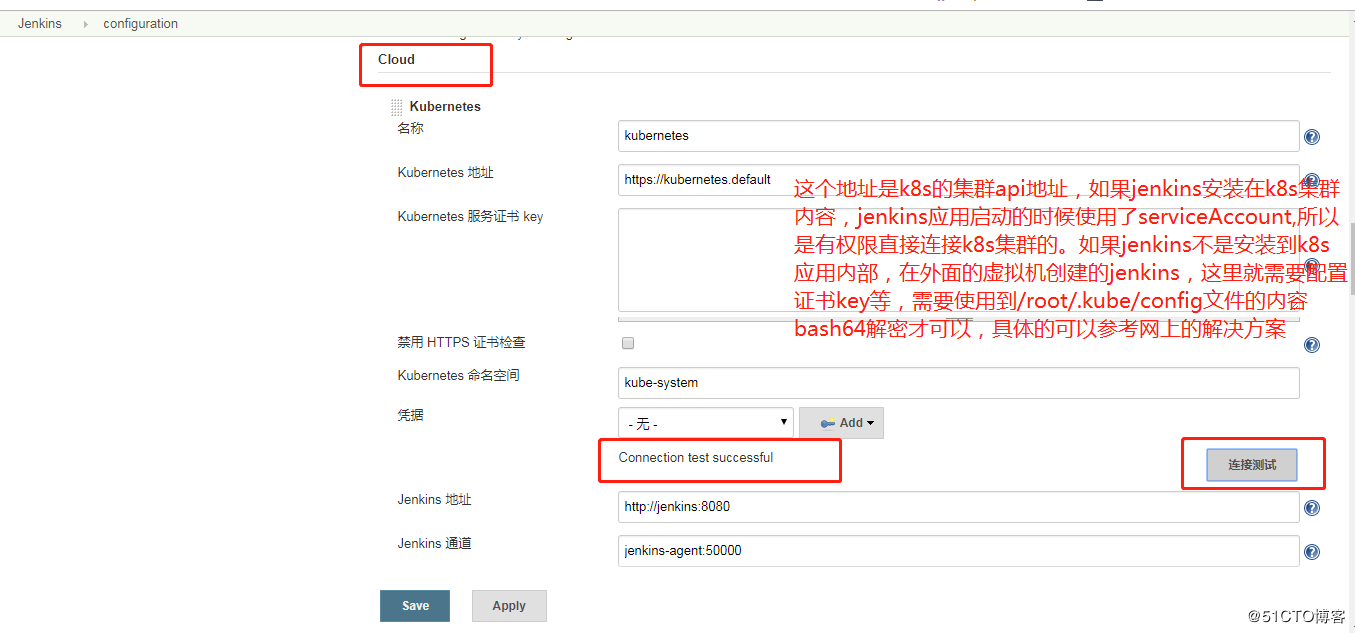Grab the Kubernetes section drag handle
Image resolution: width=1355 pixels, height=633 pixels.
396,106
